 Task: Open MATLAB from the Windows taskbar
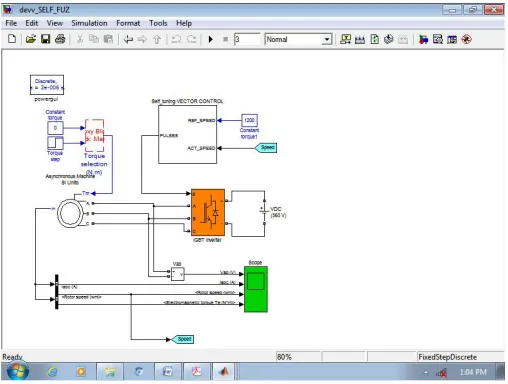point(224,371)
